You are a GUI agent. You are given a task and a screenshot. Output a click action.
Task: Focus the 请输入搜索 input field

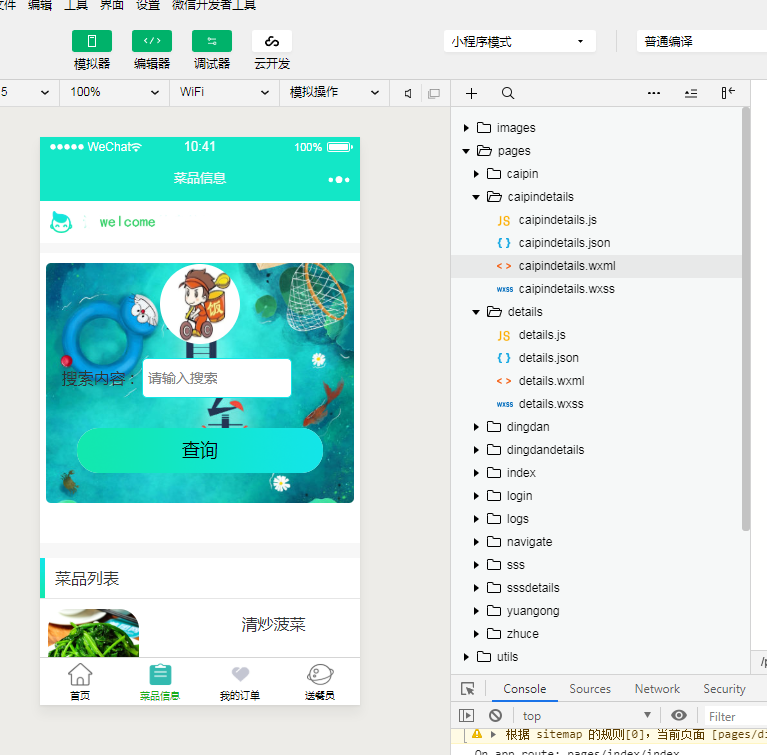coord(217,378)
